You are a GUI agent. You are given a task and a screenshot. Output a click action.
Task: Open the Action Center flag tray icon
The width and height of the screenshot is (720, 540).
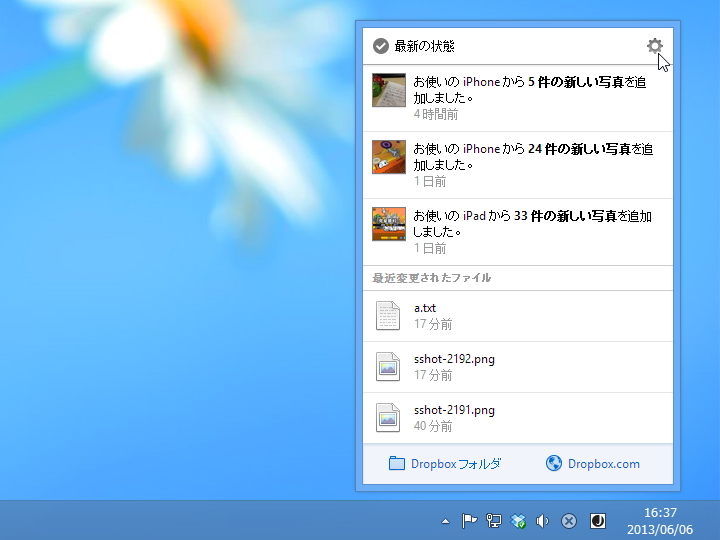point(469,521)
